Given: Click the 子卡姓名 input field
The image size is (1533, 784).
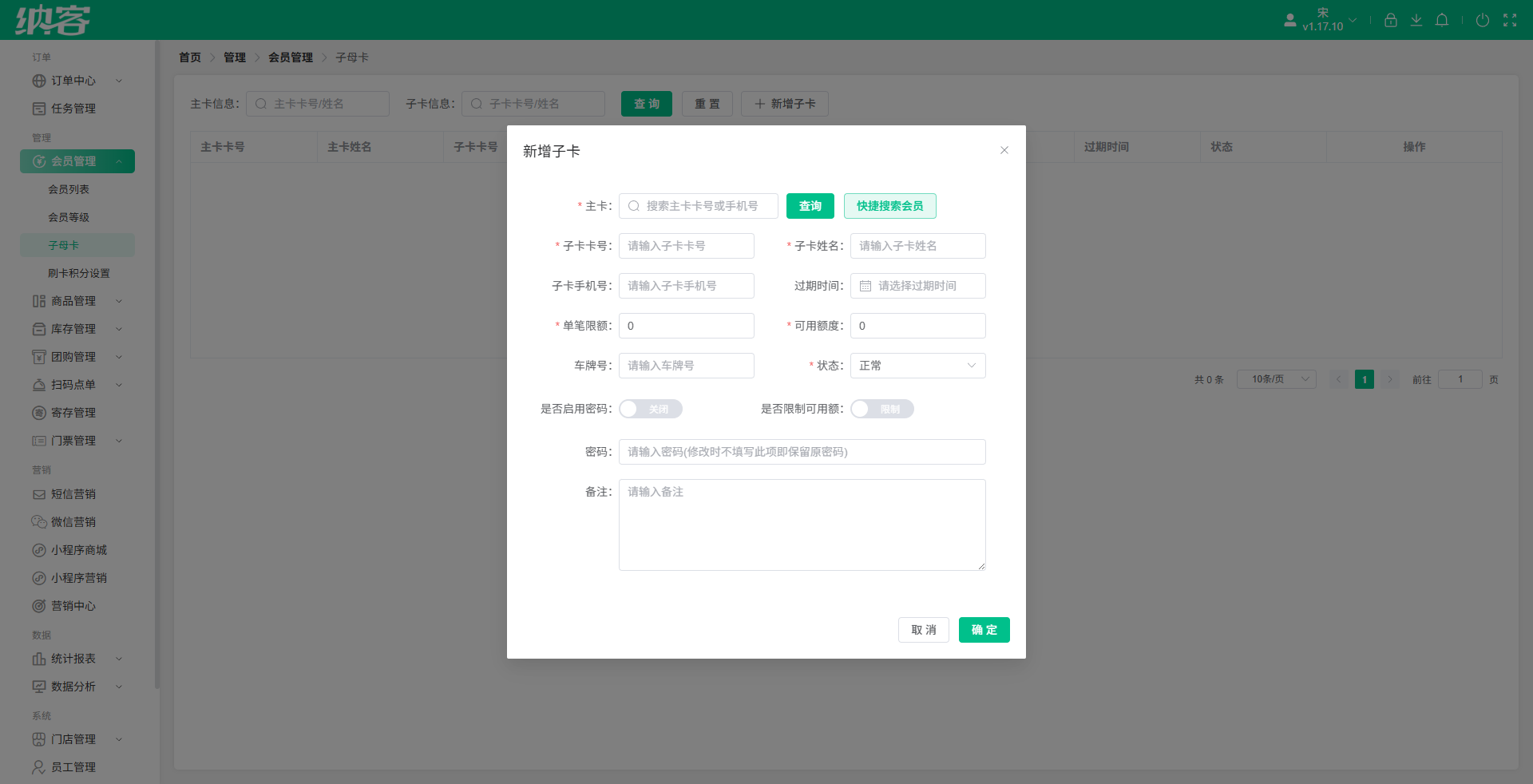Looking at the screenshot, I should [917, 246].
